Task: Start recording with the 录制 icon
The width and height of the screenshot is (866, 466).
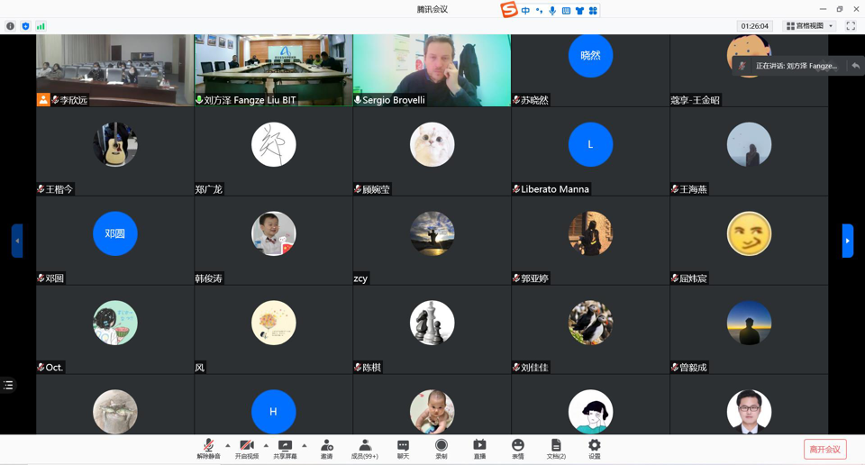Action: tap(441, 447)
